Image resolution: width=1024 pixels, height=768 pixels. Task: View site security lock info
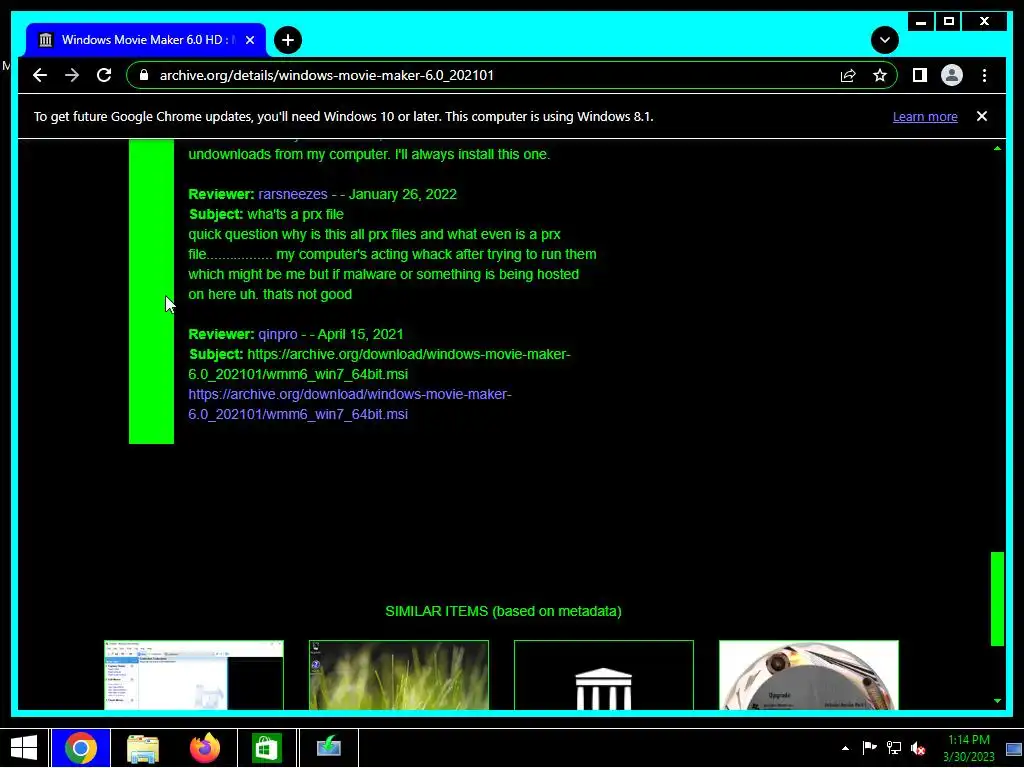[144, 75]
